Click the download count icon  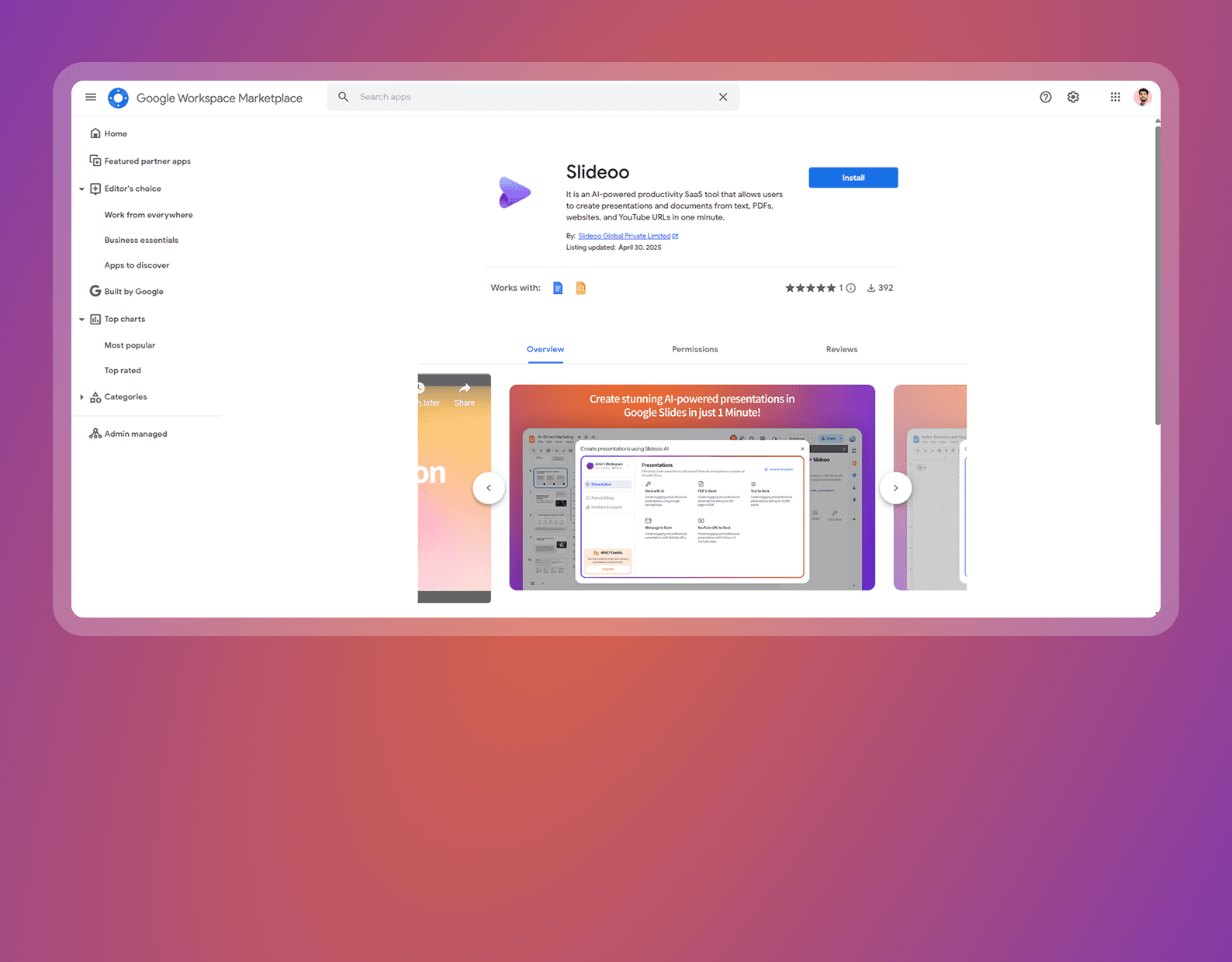[871, 288]
